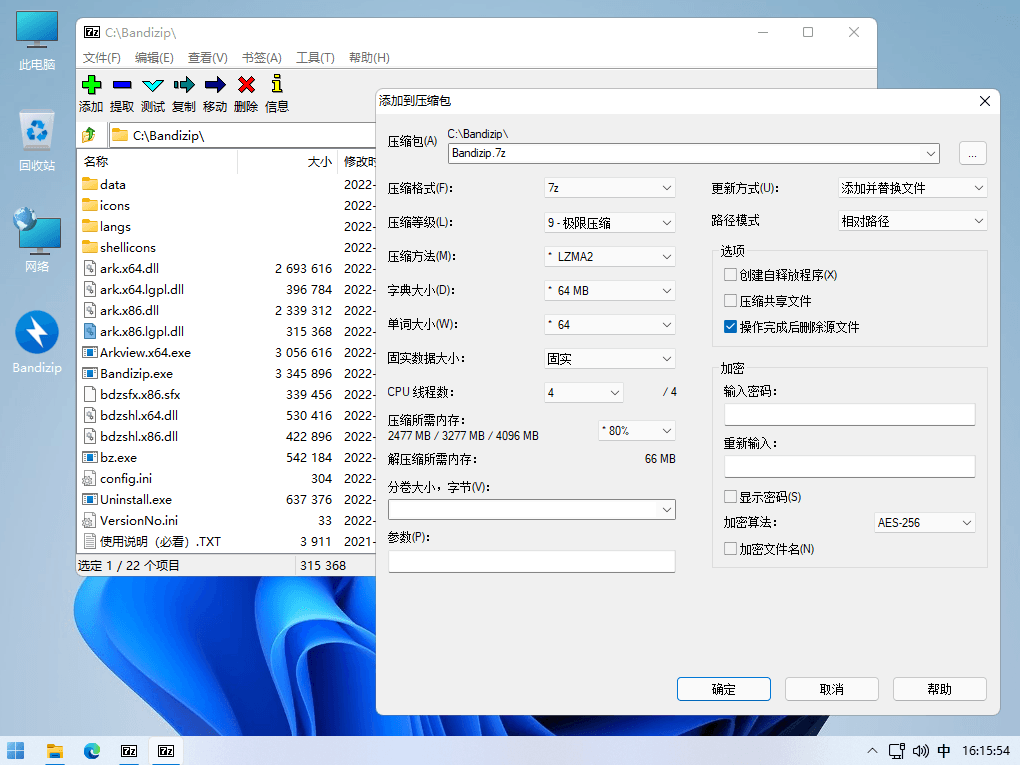Show hidden tray icons chevron
The image size is (1020, 765).
pos(872,751)
